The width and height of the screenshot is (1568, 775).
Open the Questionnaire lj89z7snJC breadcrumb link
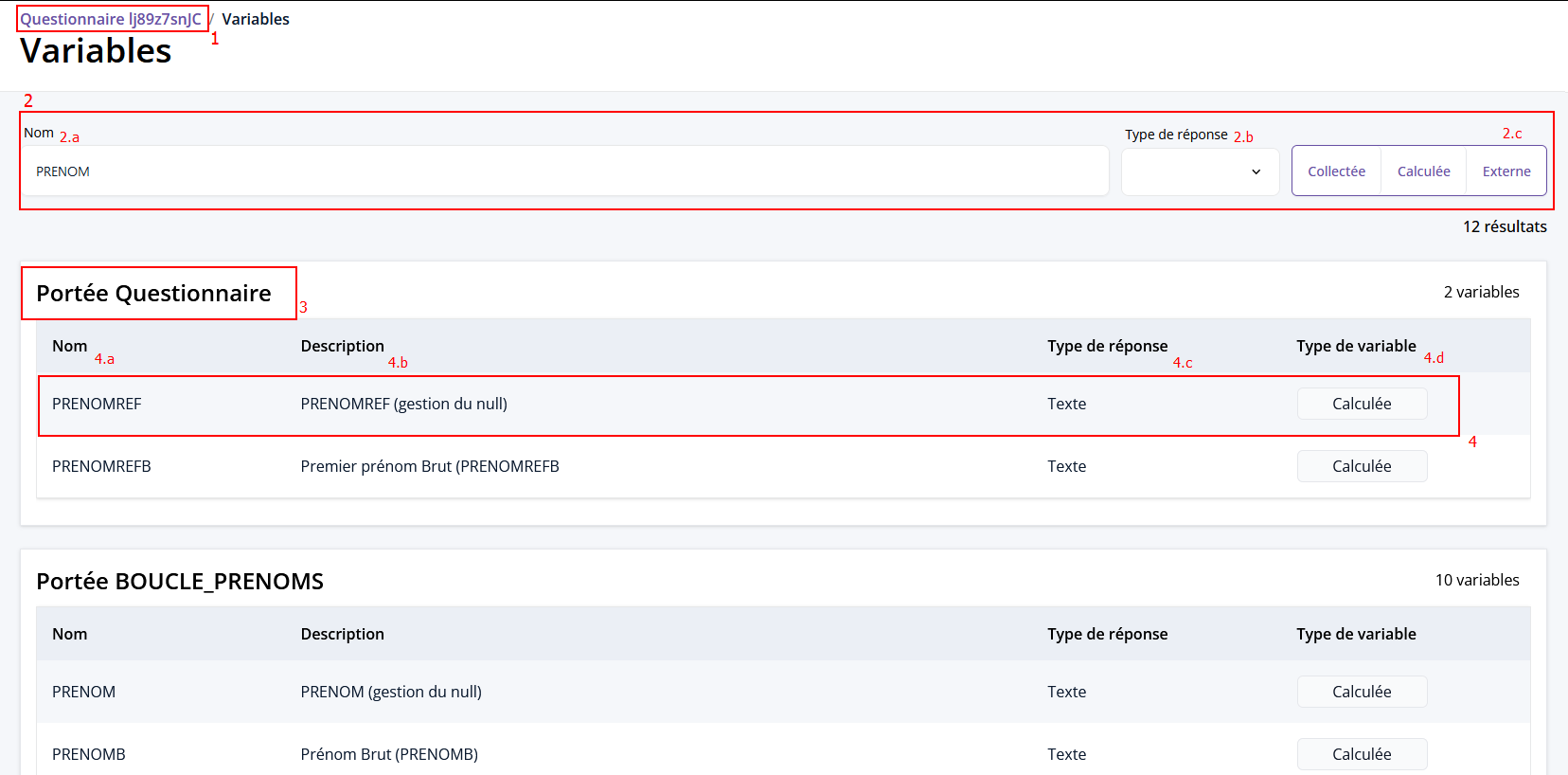(111, 19)
